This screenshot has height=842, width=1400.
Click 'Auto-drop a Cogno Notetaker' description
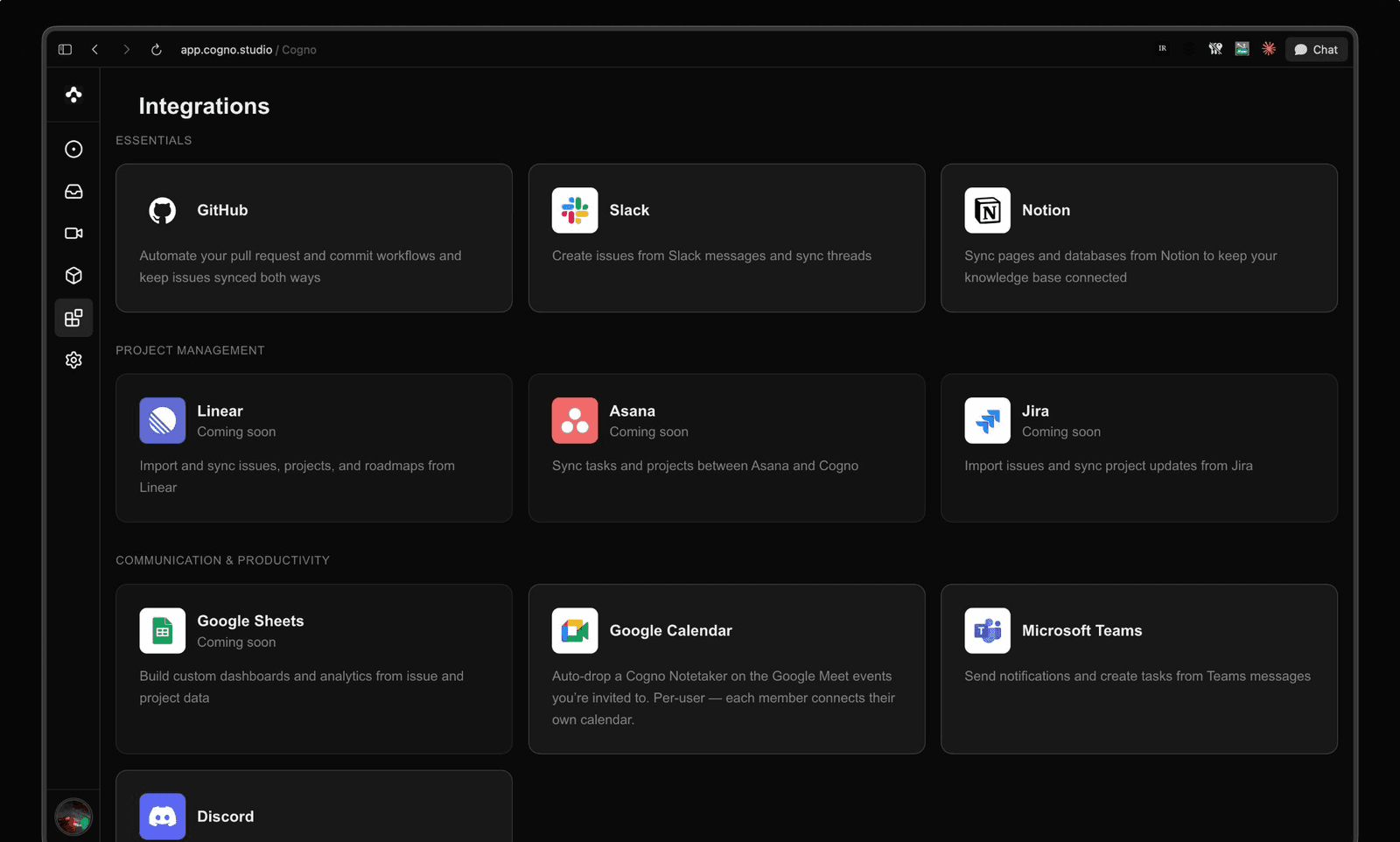724,698
